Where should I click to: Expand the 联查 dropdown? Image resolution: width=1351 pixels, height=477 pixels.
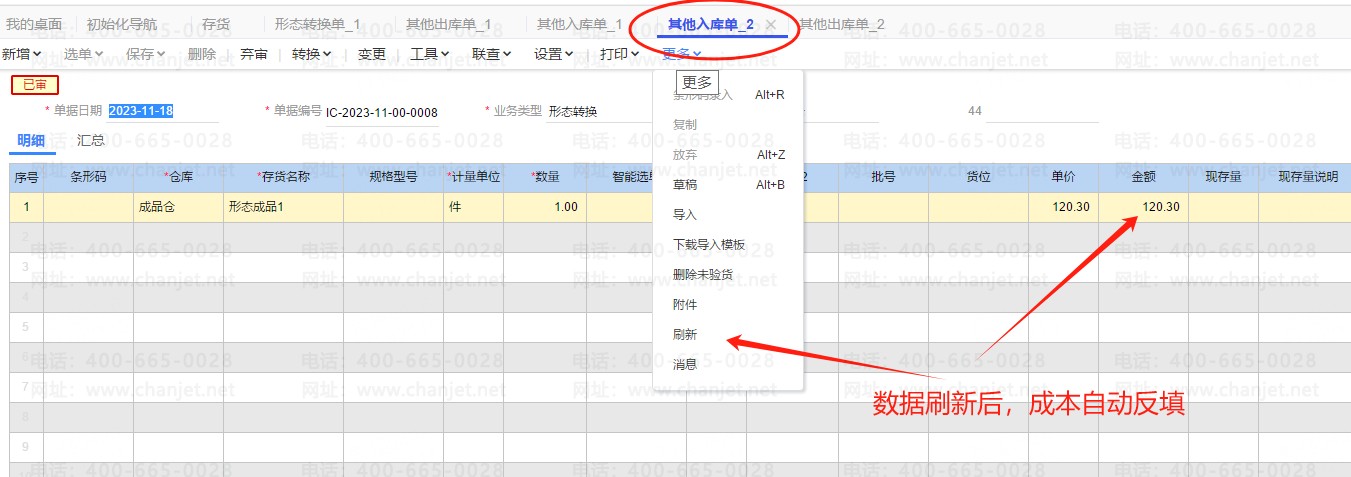pyautogui.click(x=492, y=54)
